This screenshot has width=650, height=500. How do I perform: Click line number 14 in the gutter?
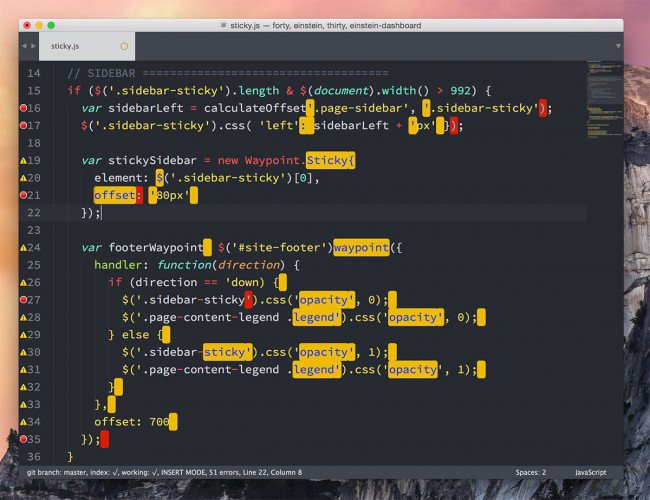34,73
